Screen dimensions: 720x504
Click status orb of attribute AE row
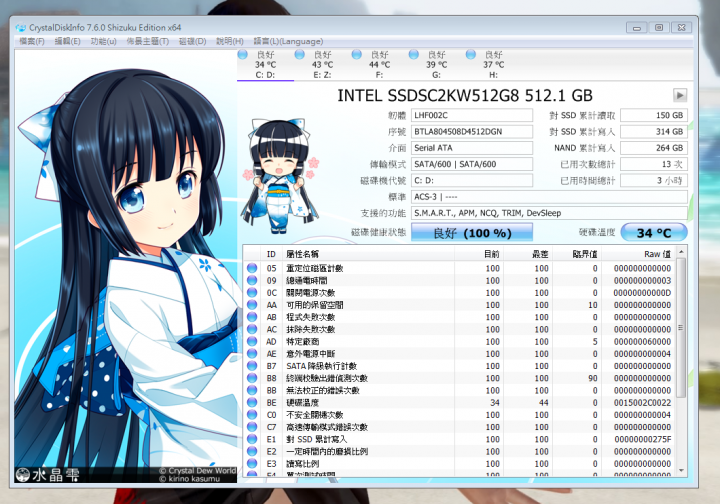pyautogui.click(x=252, y=354)
